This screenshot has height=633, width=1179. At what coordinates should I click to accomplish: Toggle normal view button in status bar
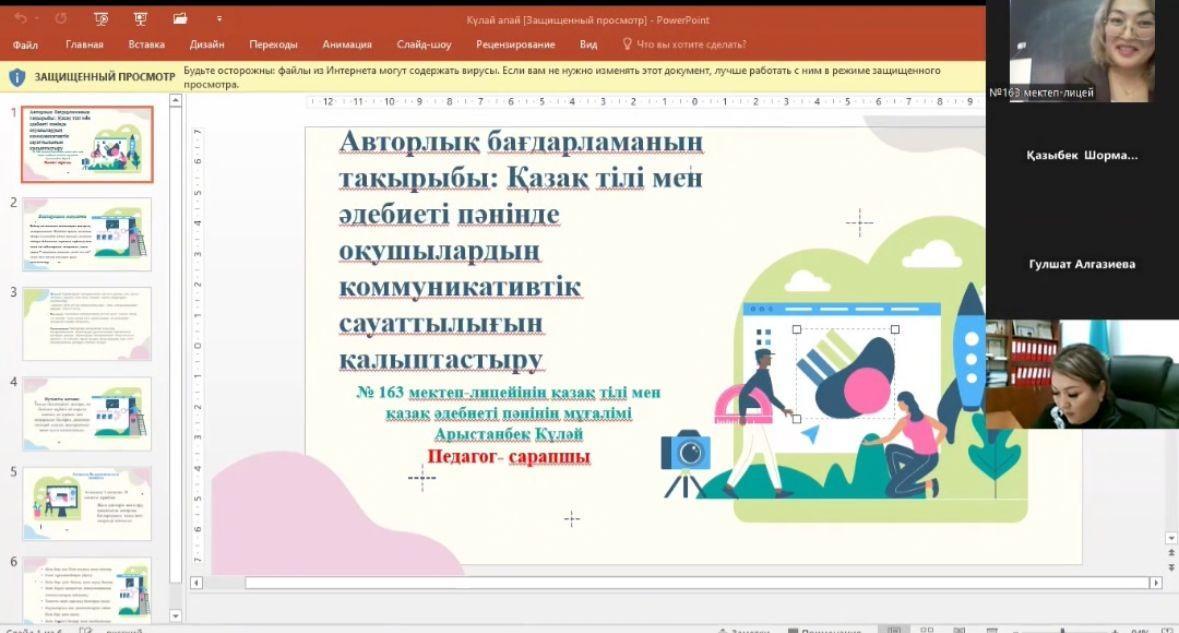(x=893, y=630)
